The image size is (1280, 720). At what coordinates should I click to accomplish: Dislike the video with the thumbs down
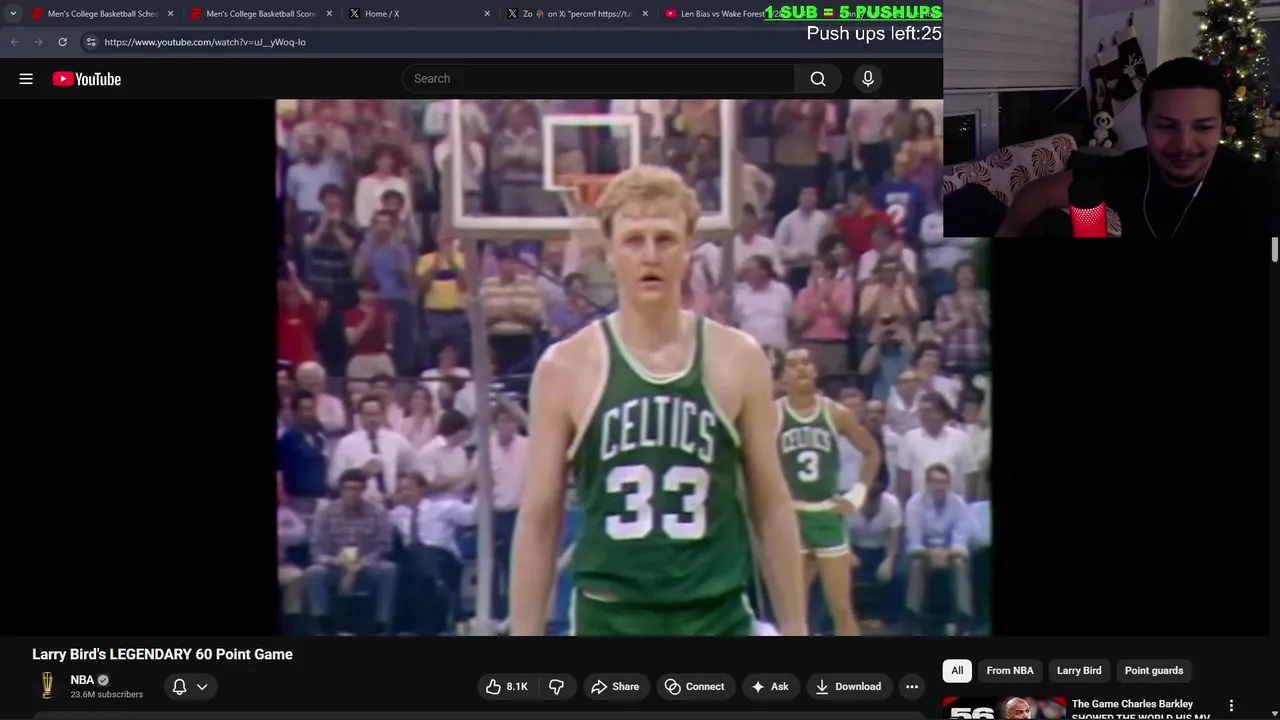coord(557,686)
